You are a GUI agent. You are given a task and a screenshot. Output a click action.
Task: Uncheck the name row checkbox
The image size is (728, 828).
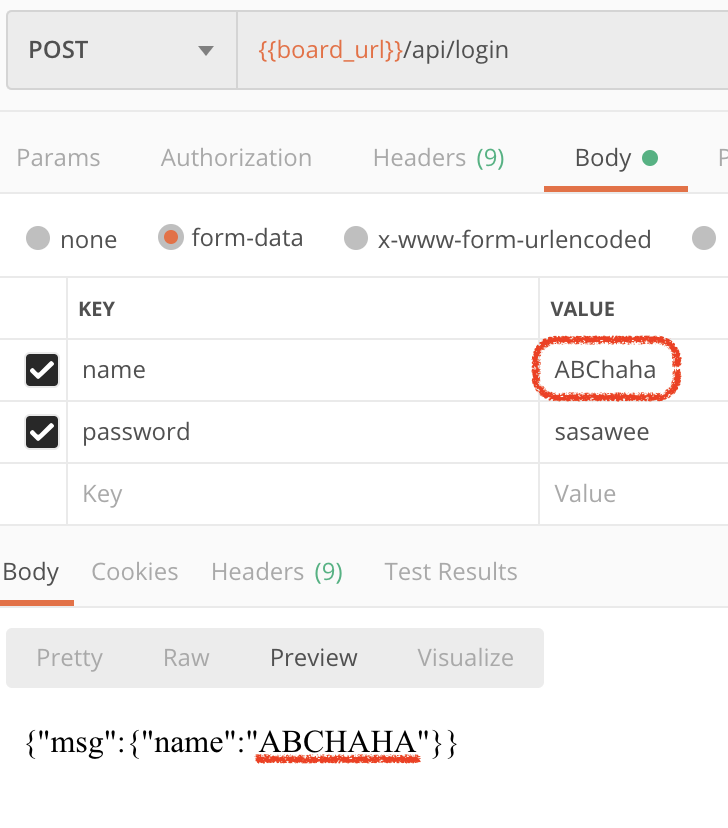coord(42,370)
